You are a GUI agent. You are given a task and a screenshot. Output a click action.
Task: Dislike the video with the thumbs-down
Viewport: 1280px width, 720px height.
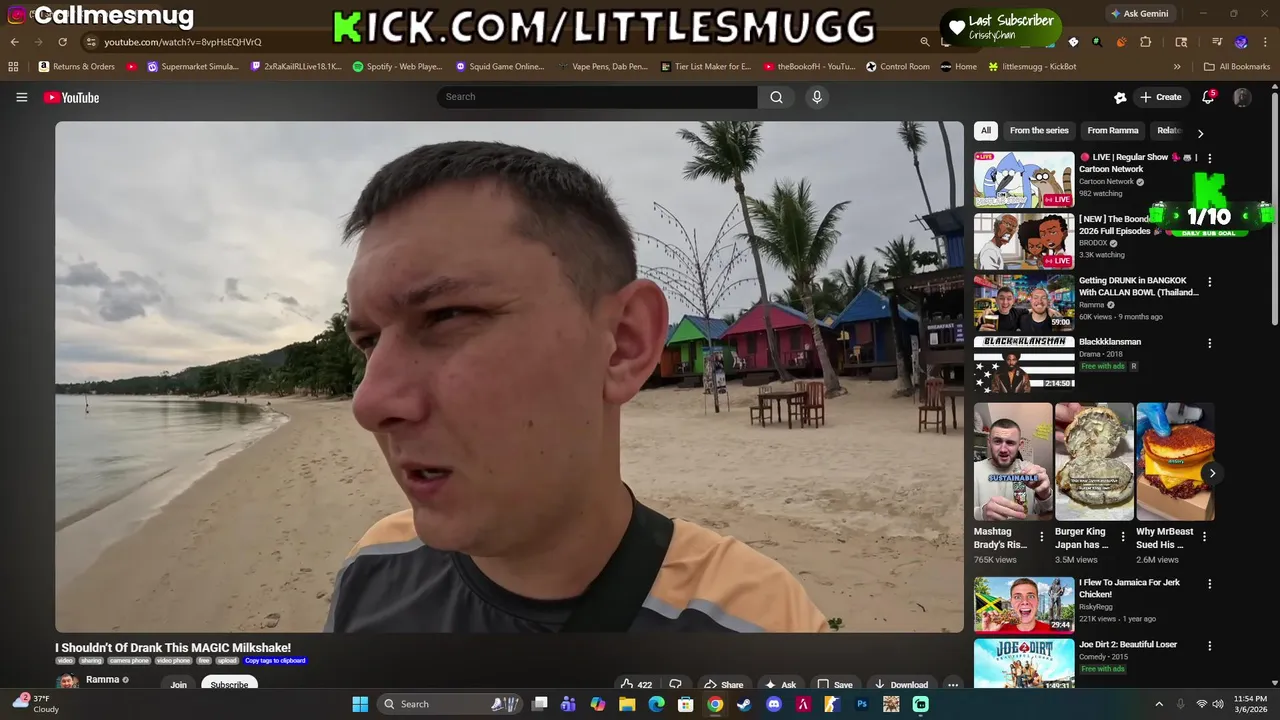675,685
